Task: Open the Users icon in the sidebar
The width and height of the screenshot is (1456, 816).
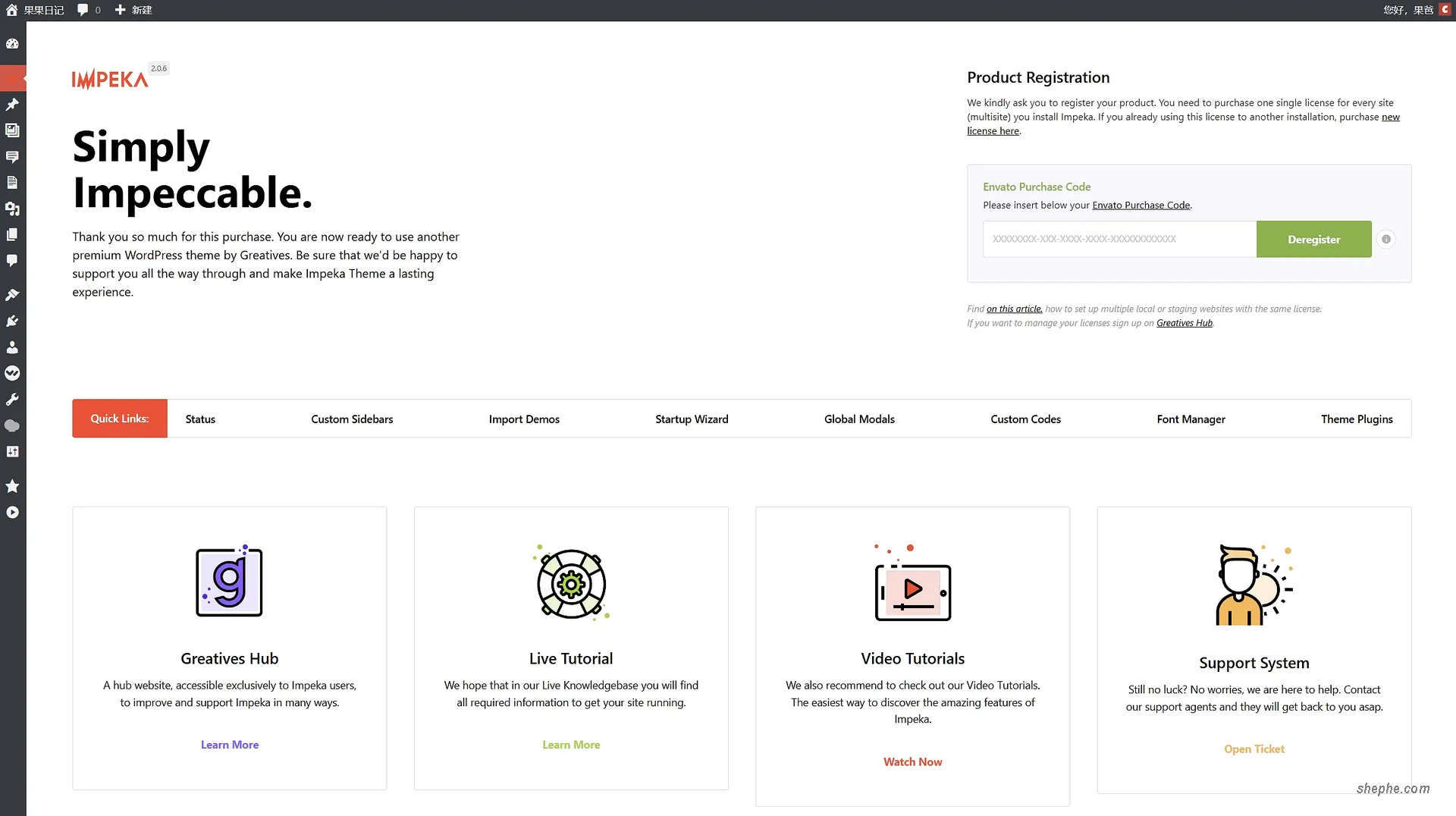Action: (12, 347)
